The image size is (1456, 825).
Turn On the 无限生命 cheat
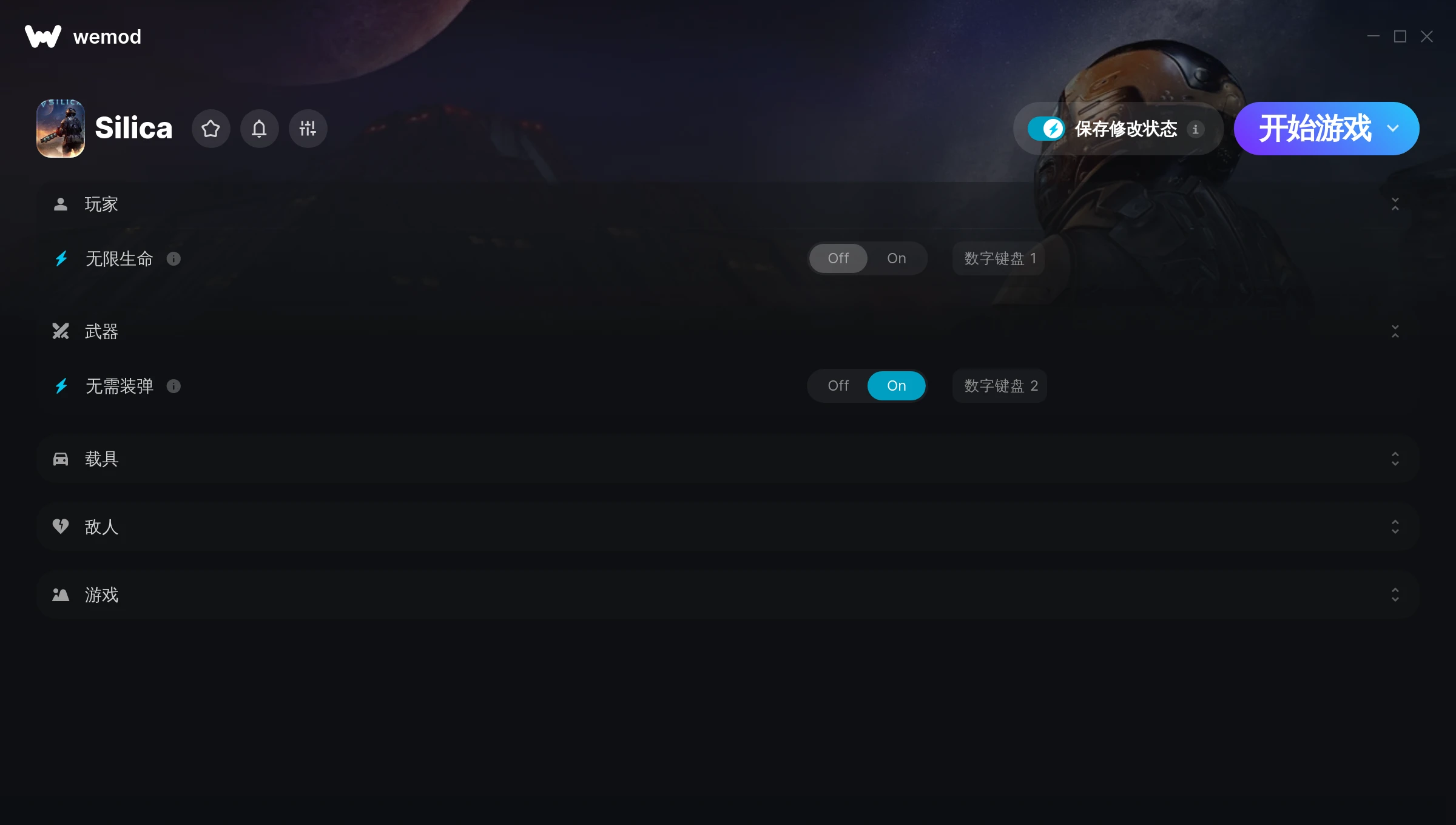pyautogui.click(x=896, y=258)
